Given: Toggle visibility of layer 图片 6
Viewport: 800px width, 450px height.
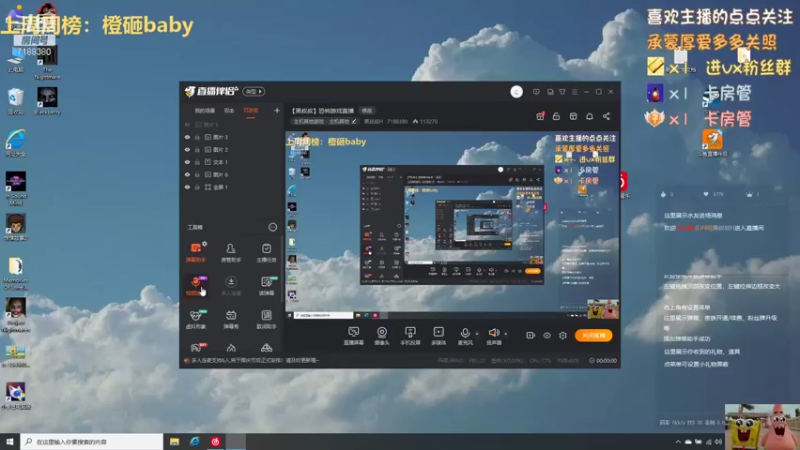Looking at the screenshot, I should click(187, 174).
